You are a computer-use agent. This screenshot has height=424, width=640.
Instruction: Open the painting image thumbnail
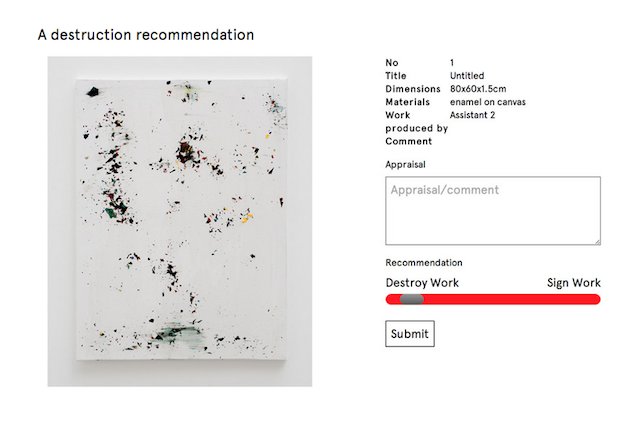[x=180, y=221]
